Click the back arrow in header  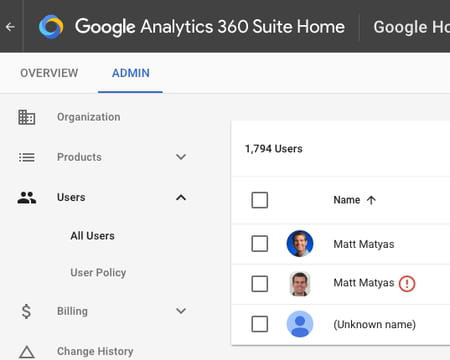10,27
